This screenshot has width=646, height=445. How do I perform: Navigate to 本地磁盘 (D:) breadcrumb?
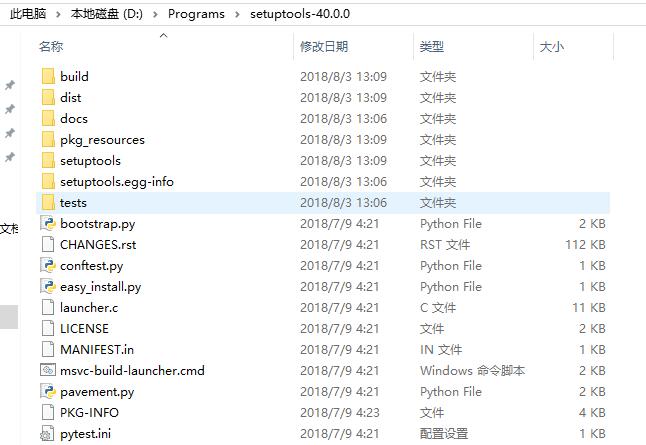(x=107, y=14)
